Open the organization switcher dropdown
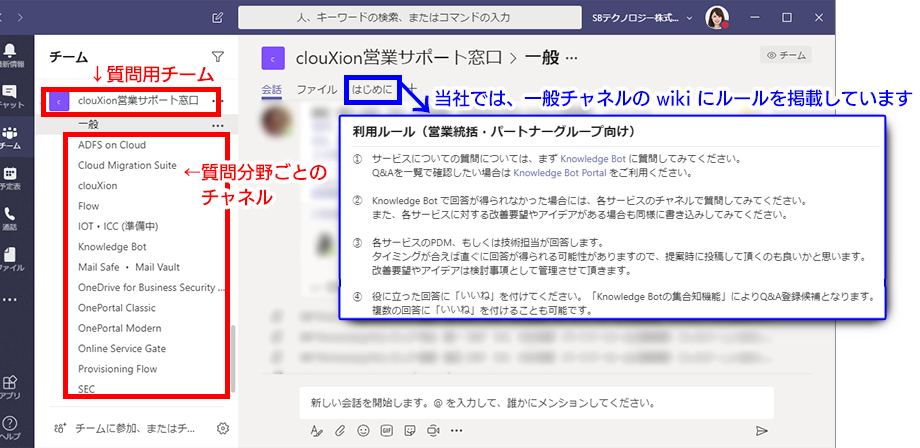This screenshot has width=920, height=448. [643, 18]
